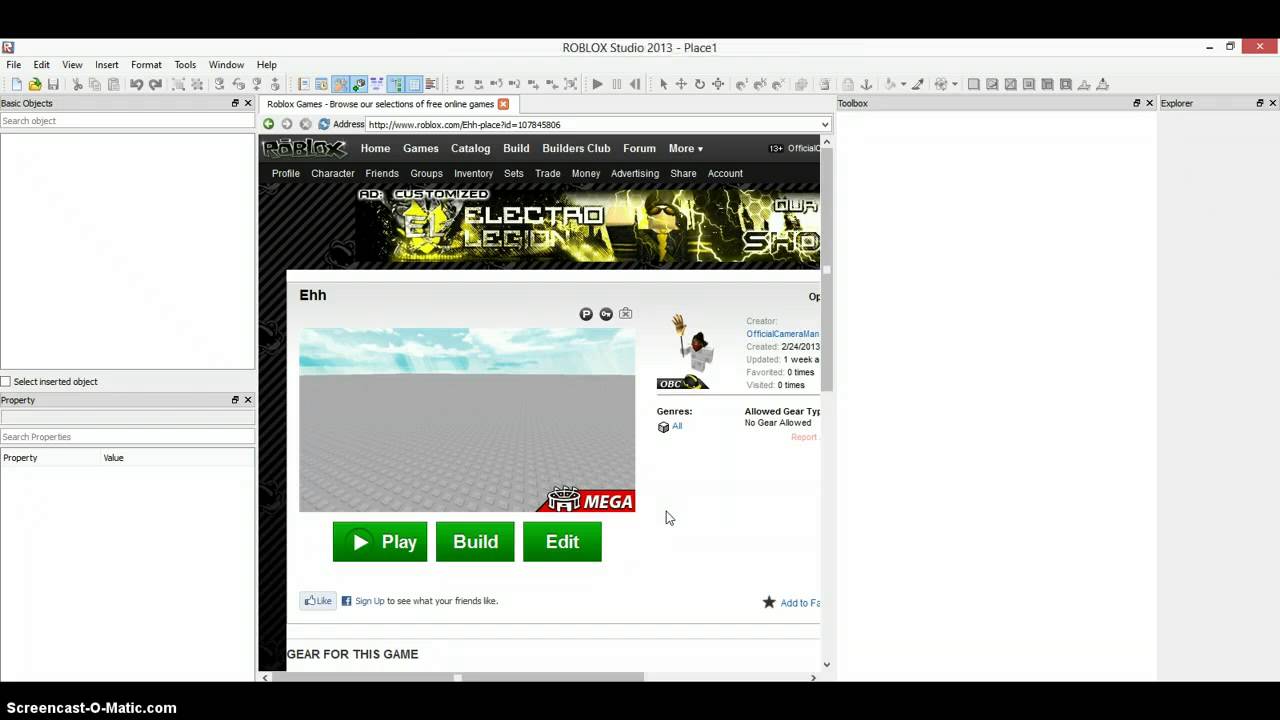Click the green Play button
1280x720 pixels.
(x=380, y=542)
